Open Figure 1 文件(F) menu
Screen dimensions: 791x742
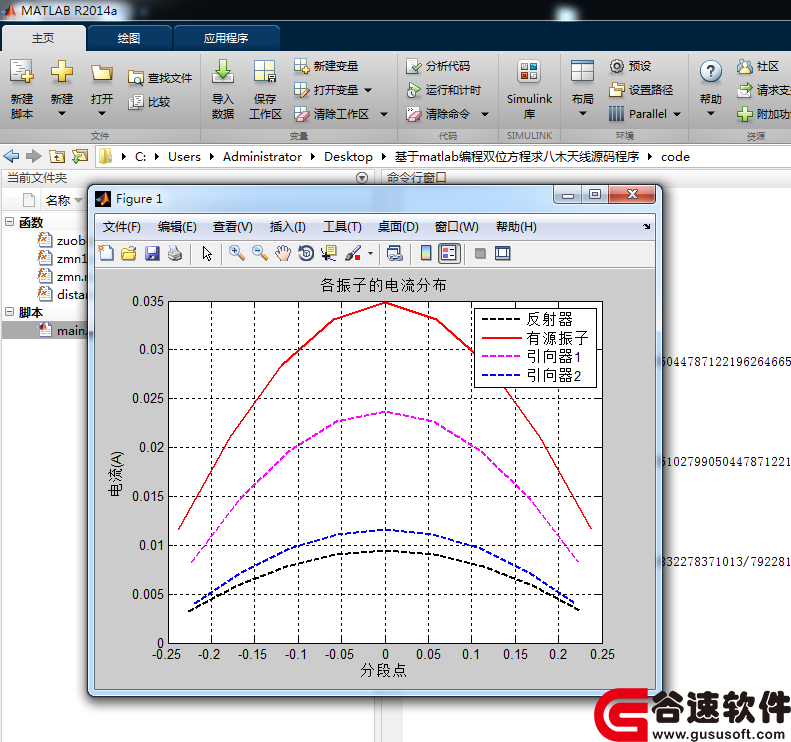point(122,227)
